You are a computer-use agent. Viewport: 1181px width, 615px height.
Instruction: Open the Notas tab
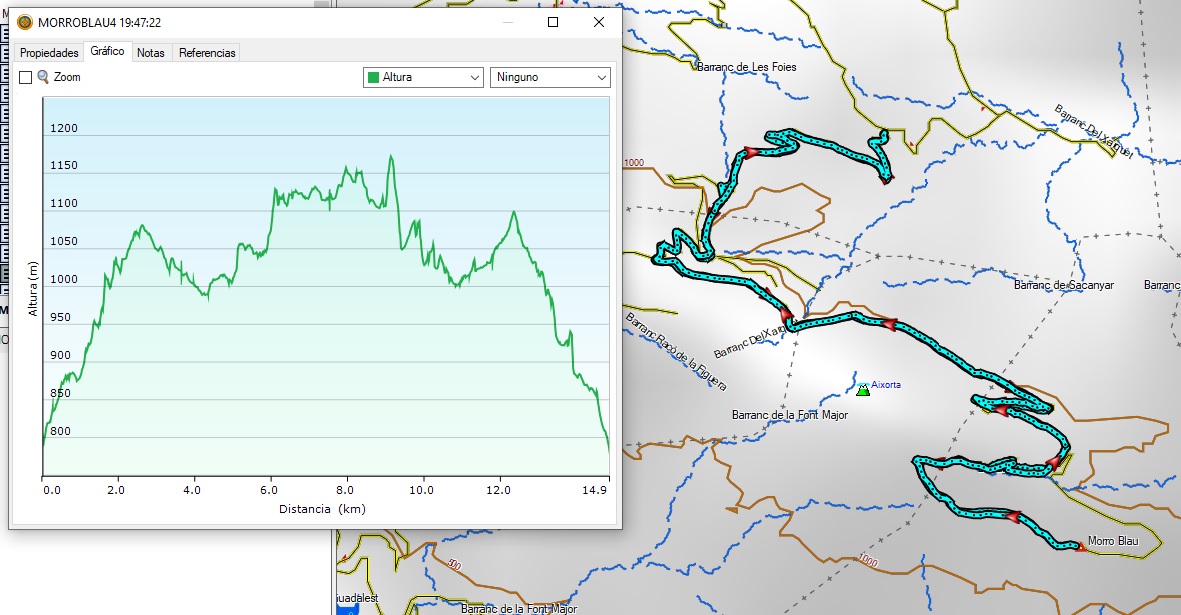pos(151,53)
